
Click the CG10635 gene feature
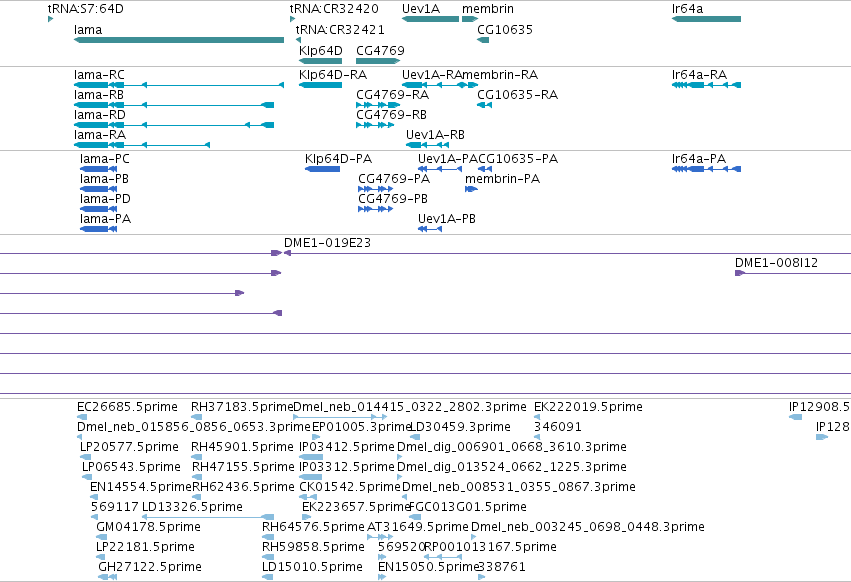(x=483, y=40)
